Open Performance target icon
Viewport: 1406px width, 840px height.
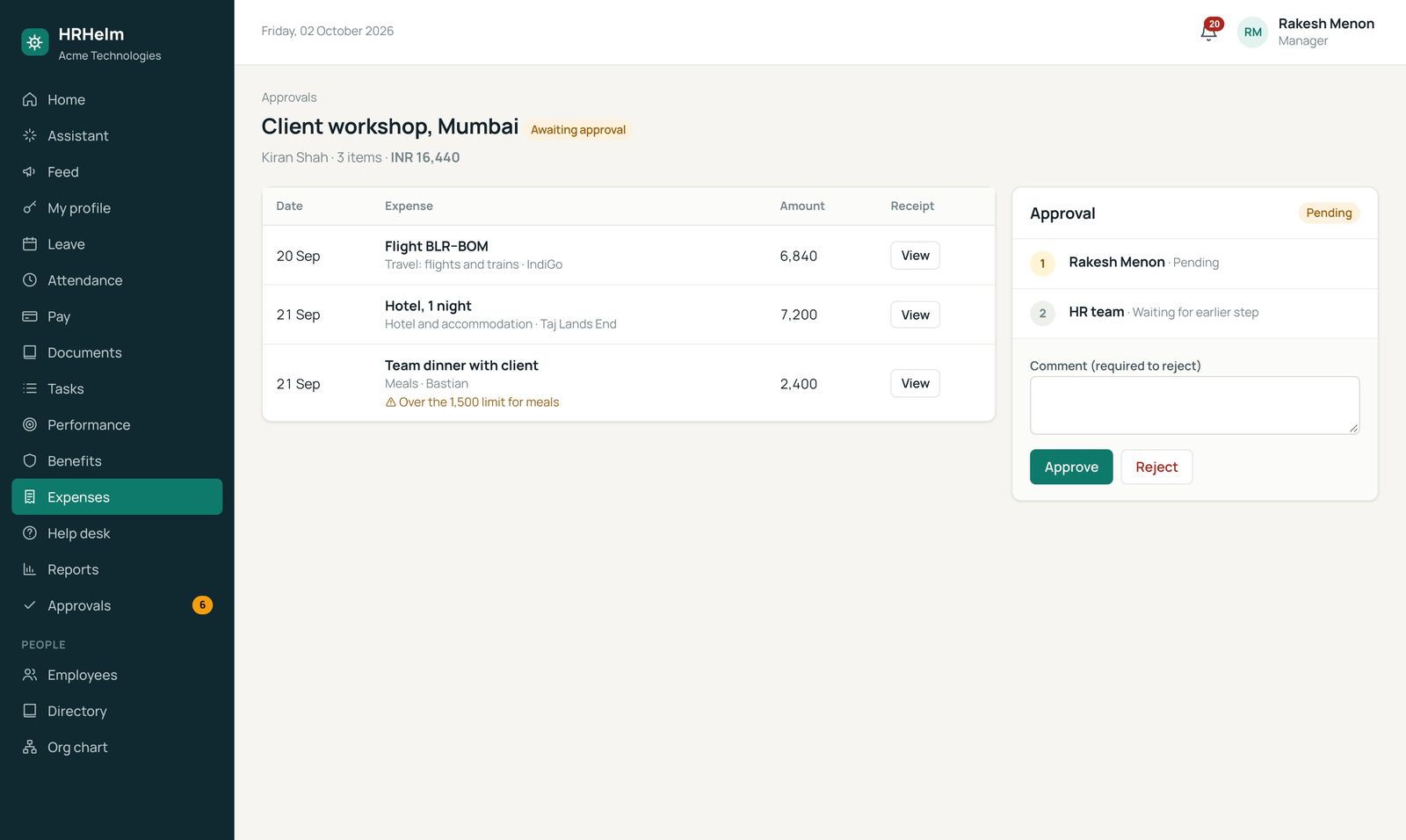tap(30, 424)
